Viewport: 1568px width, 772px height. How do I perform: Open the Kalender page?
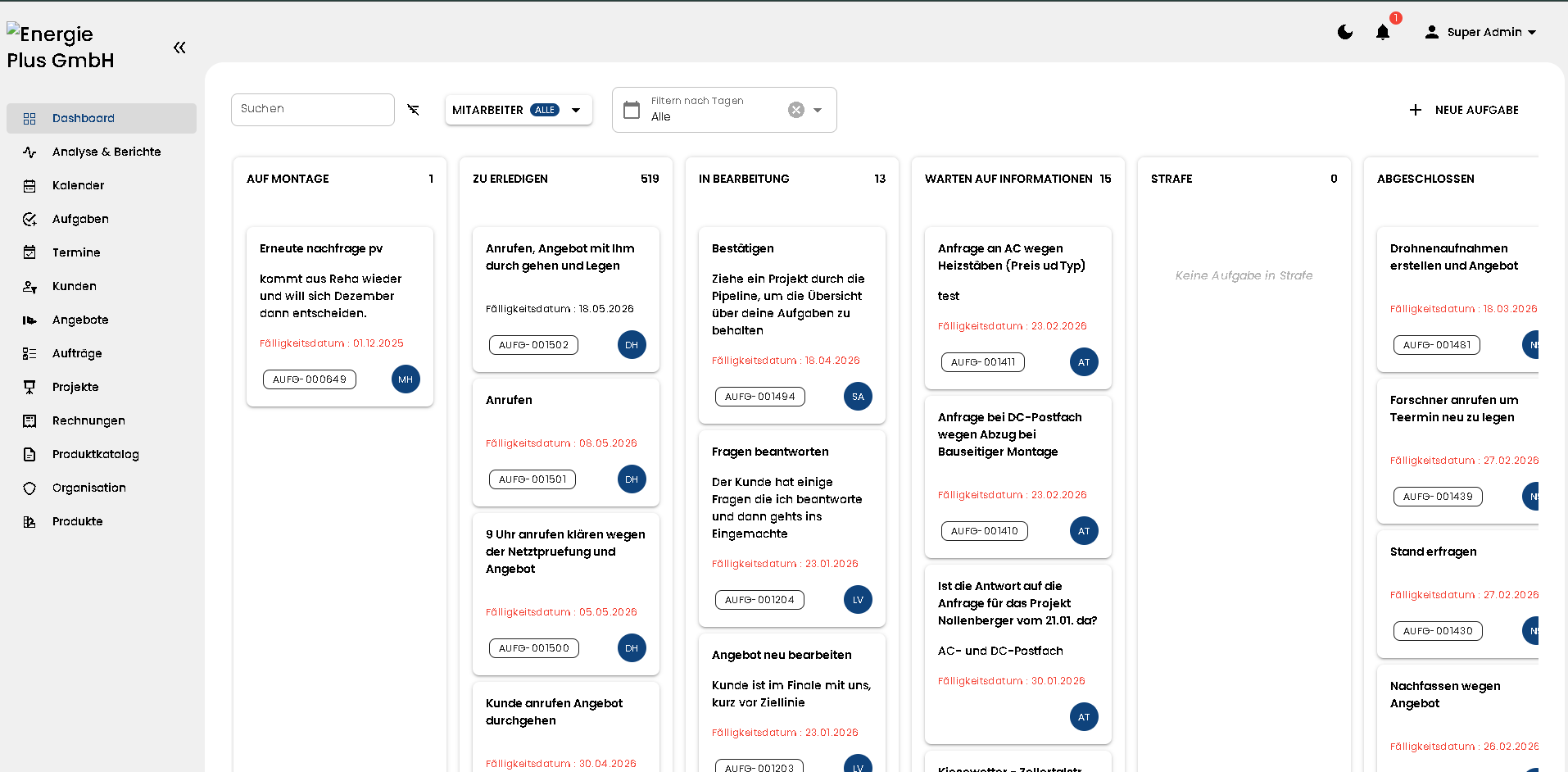click(x=102, y=185)
